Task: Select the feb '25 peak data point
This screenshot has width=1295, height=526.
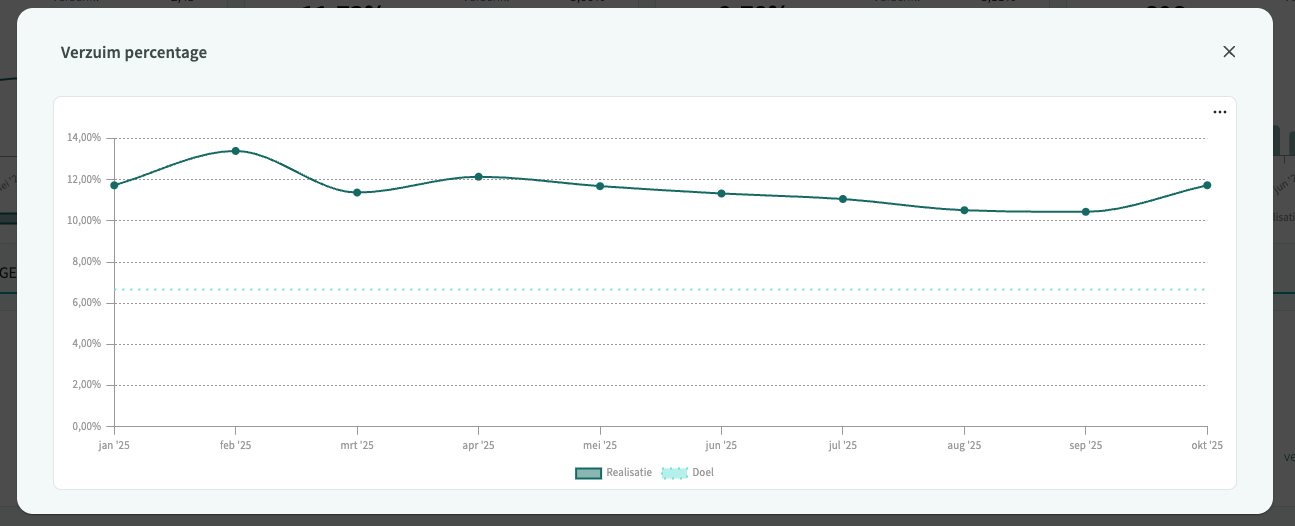Action: tap(236, 151)
